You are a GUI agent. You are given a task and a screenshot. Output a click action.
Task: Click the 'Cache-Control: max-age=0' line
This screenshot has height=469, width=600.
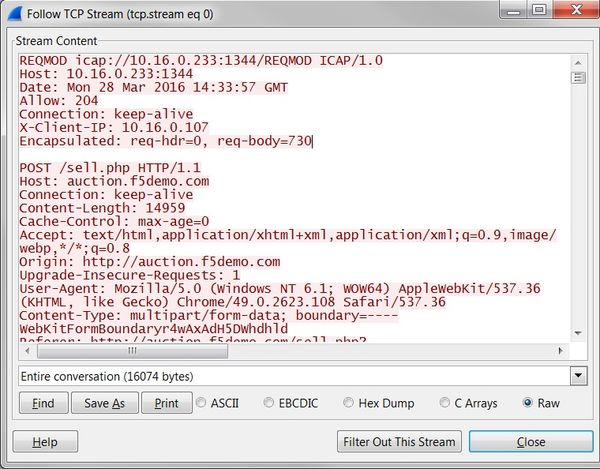tap(114, 221)
